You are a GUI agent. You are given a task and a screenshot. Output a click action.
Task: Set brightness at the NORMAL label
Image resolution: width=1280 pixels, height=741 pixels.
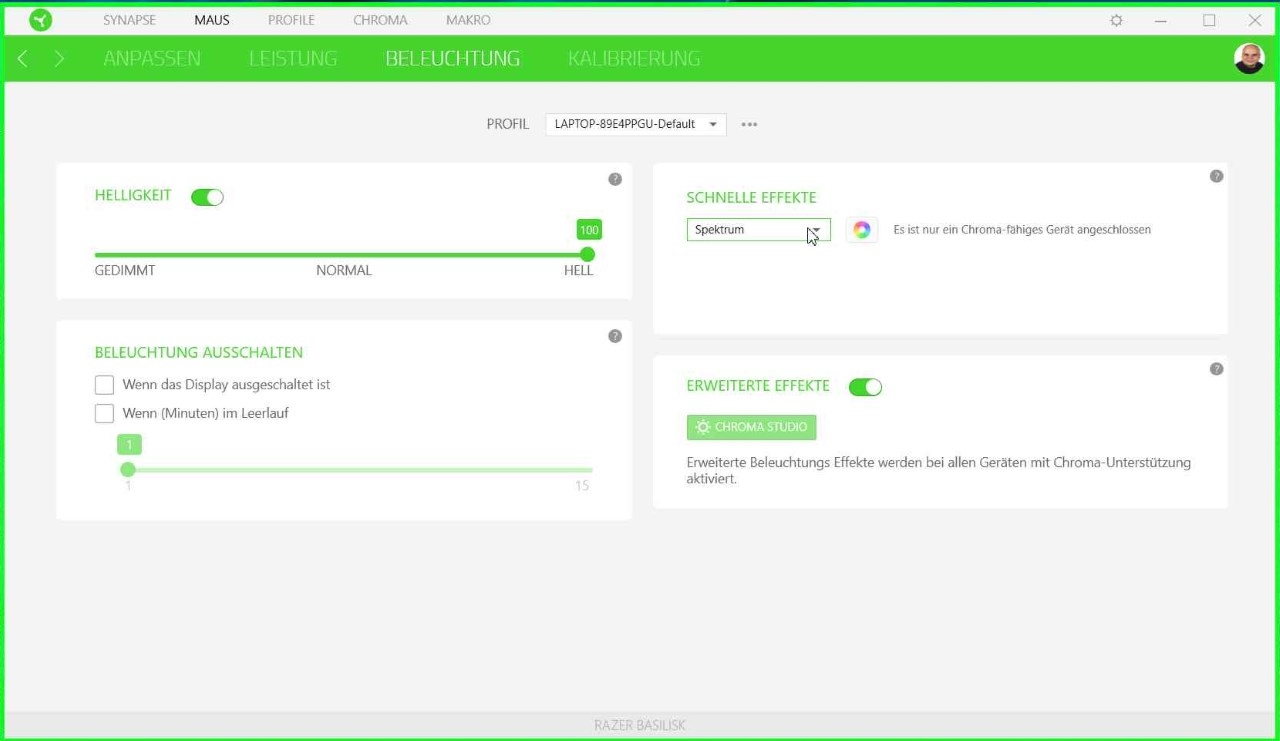coord(344,271)
